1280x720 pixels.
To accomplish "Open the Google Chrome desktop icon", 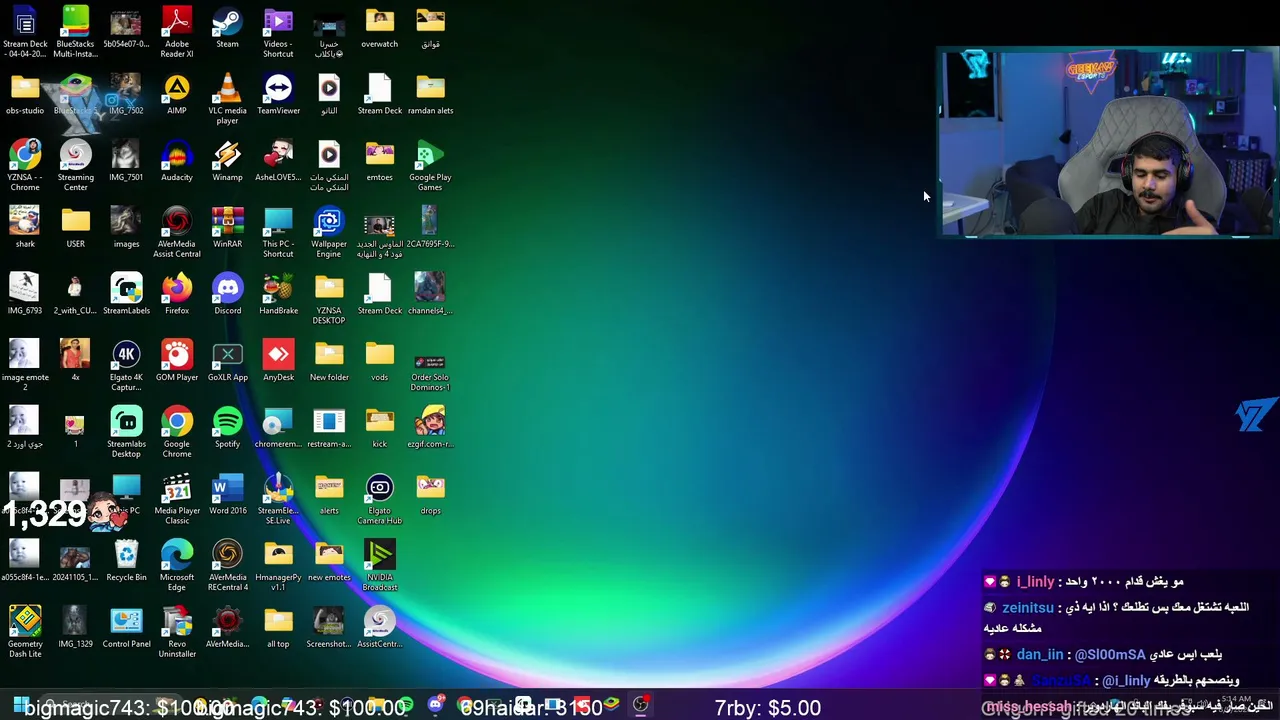I will point(177,432).
